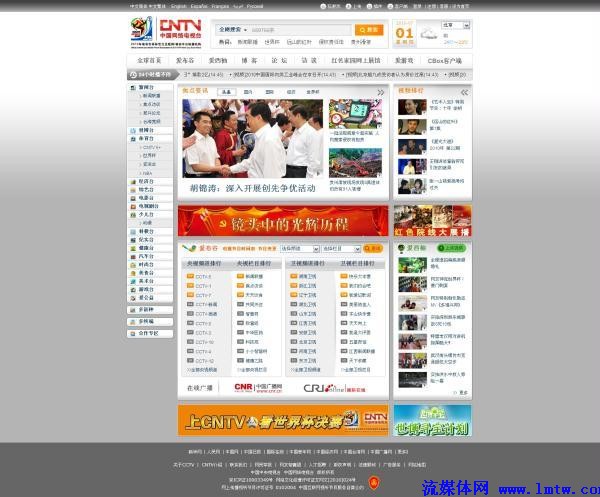600x497 pixels.
Task: Click the CNR China Radio logo
Action: pyautogui.click(x=258, y=387)
